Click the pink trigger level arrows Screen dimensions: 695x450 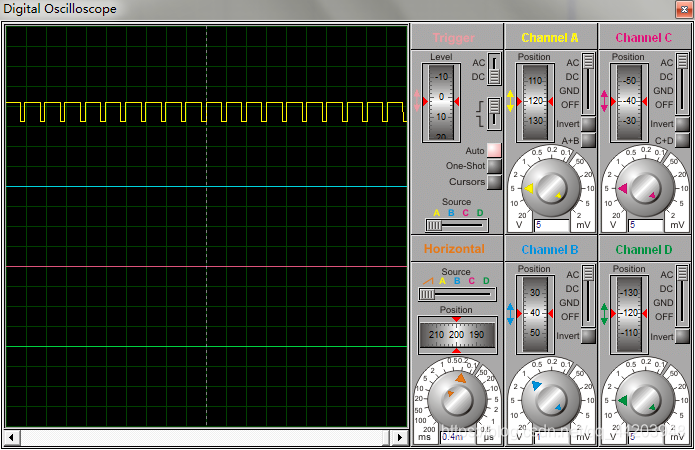coord(417,101)
